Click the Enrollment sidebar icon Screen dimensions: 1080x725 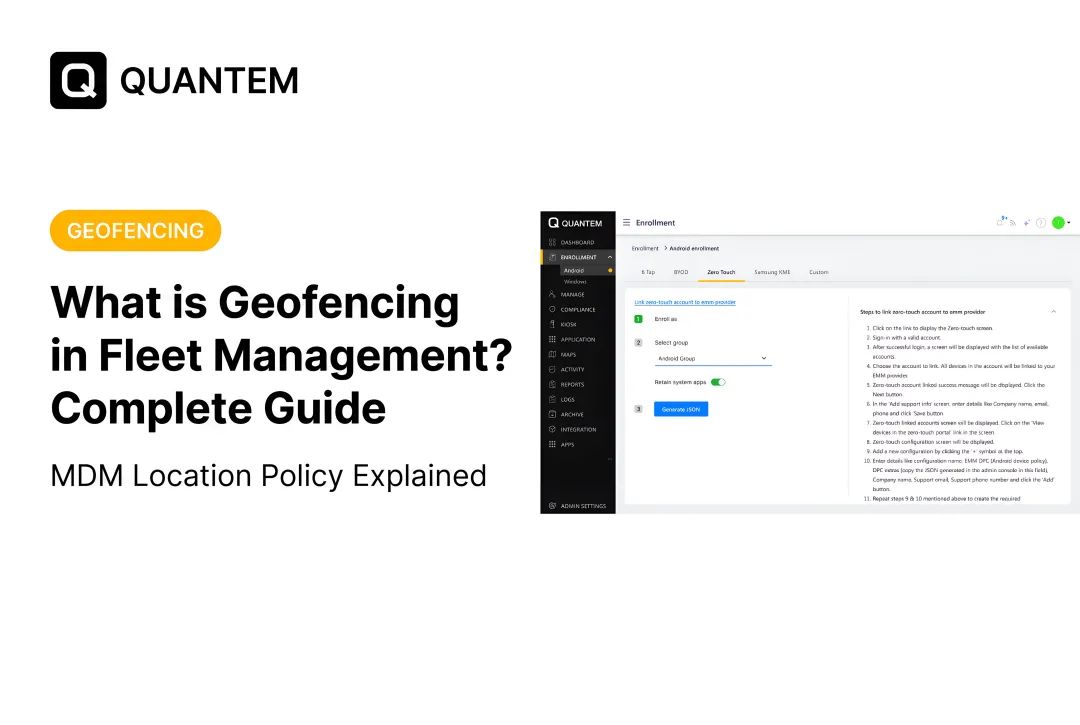[552, 257]
